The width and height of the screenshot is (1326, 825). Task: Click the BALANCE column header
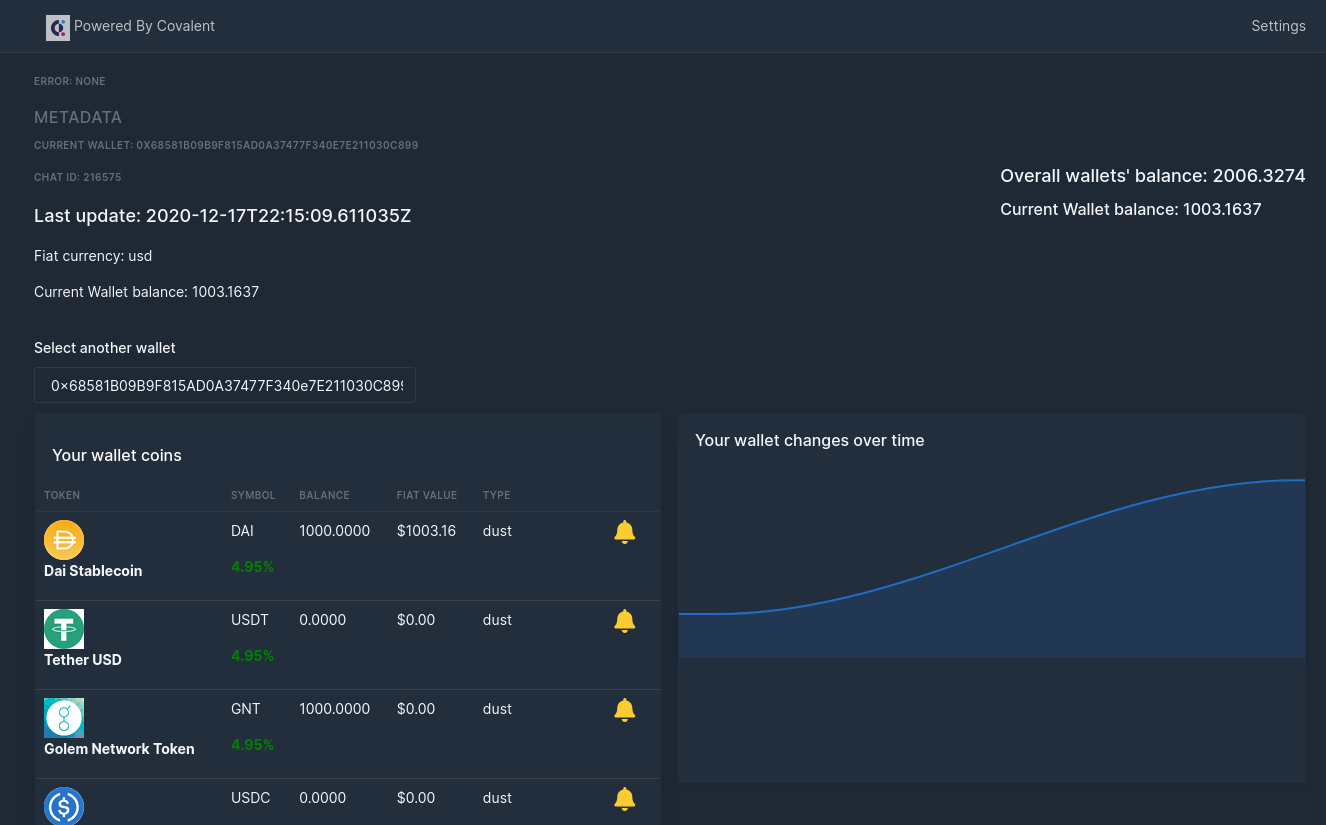click(x=324, y=495)
